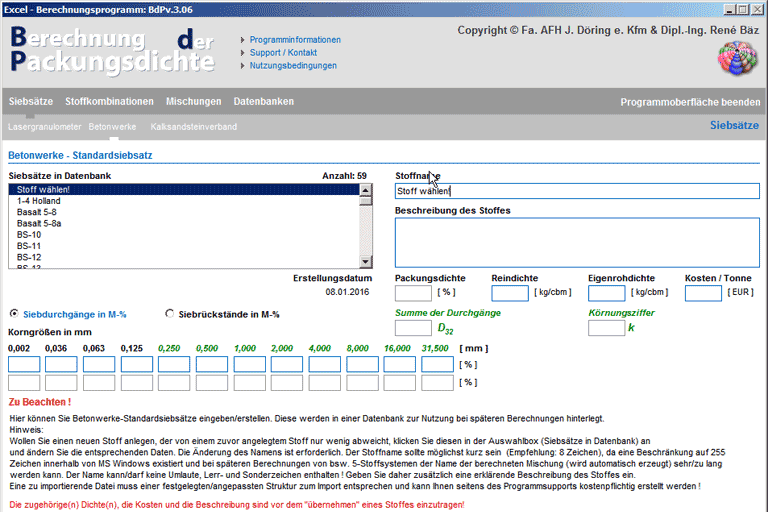This screenshot has width=768, height=512.
Task: Open the Mischungen menu
Action: point(193,101)
